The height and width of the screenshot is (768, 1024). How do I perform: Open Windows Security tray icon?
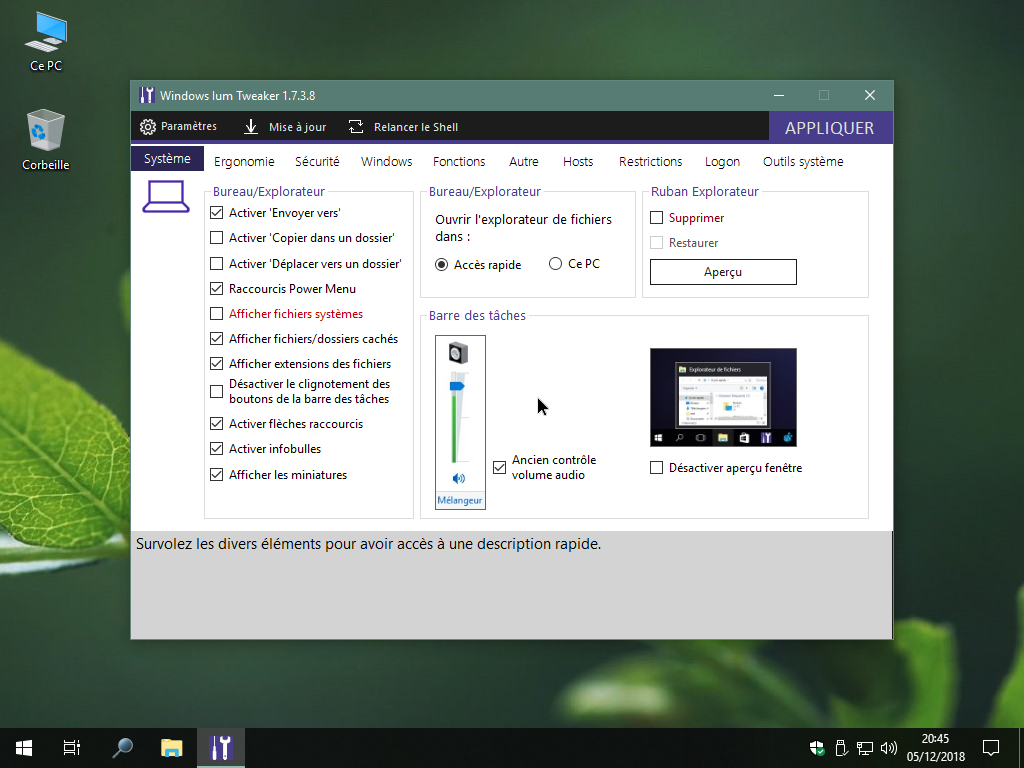[817, 748]
